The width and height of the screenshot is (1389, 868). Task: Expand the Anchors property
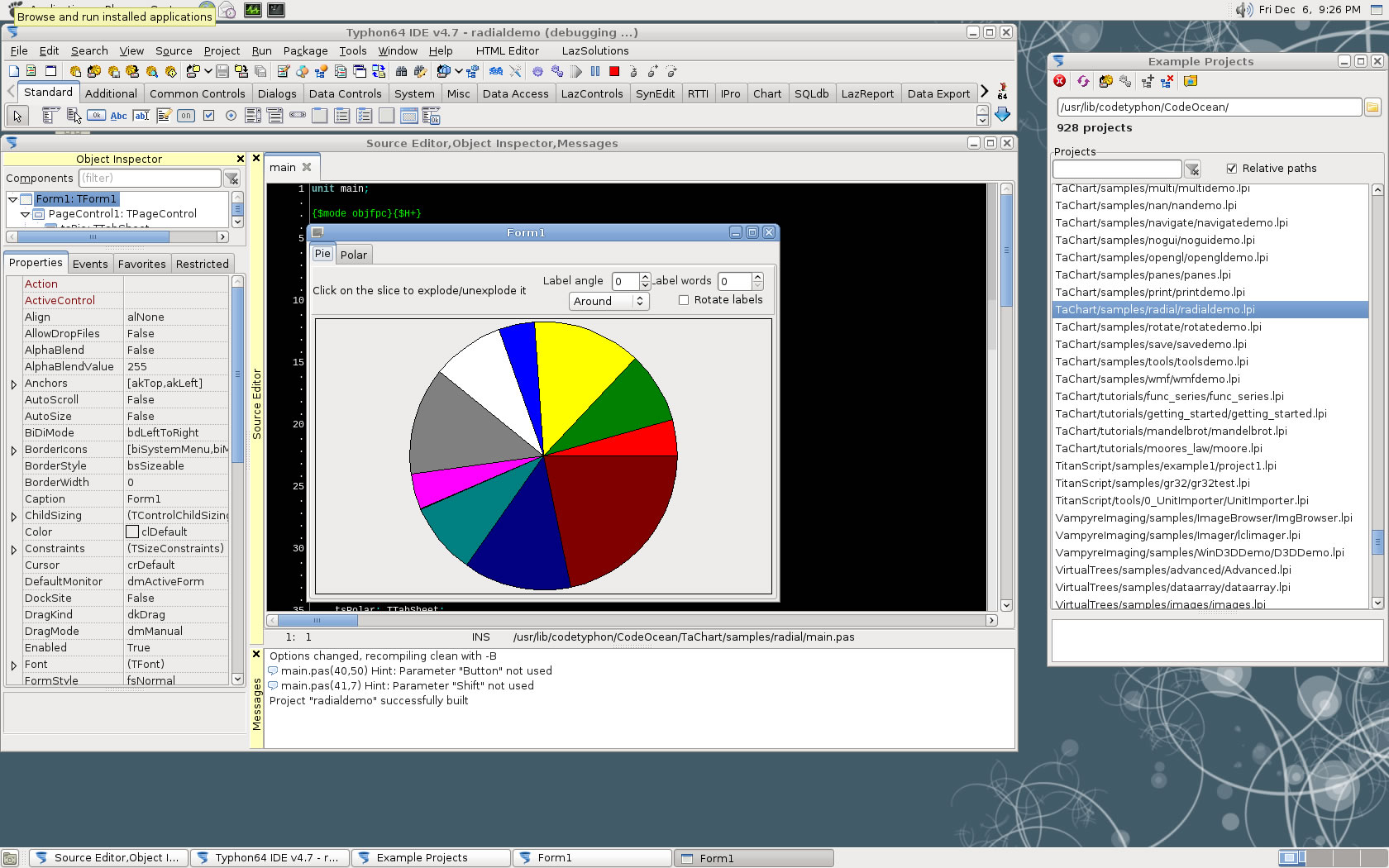coord(14,384)
